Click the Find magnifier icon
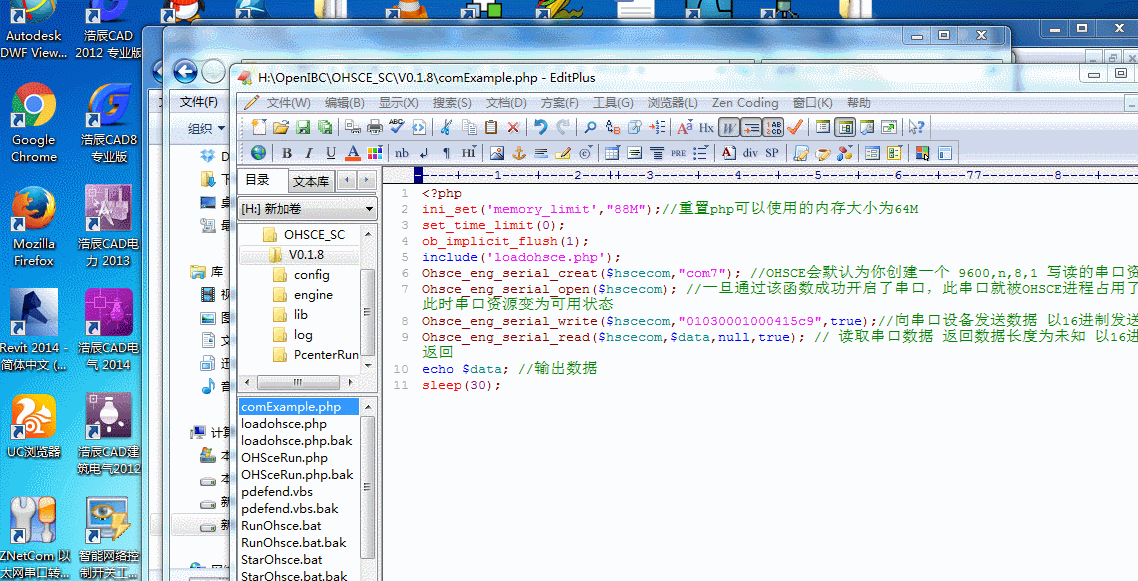 click(590, 127)
